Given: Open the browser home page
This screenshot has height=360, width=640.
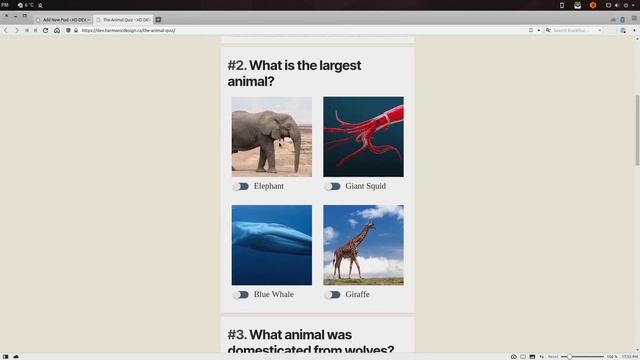Looking at the screenshot, I should point(57,30).
